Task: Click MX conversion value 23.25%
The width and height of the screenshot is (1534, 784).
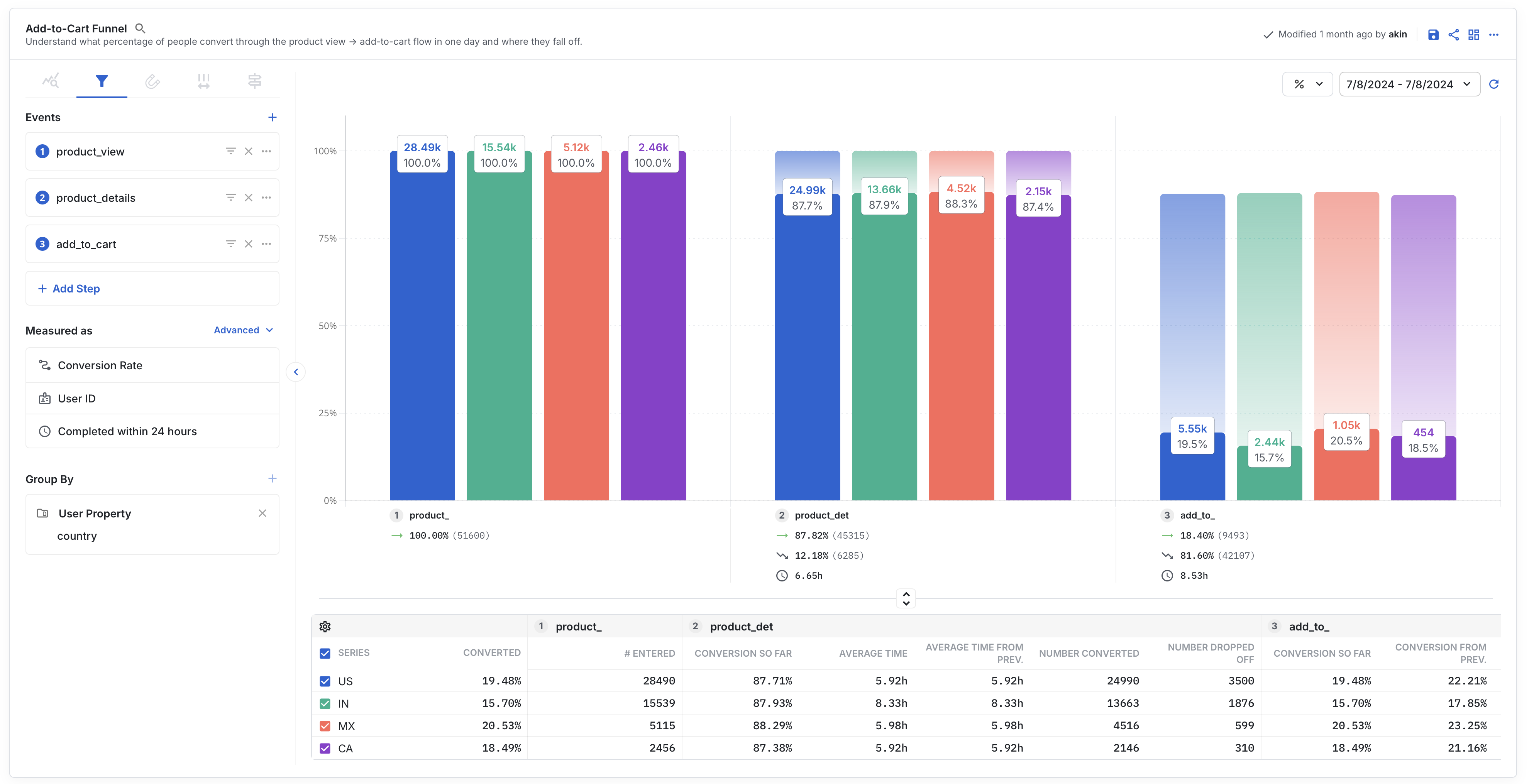Action: [1467, 726]
